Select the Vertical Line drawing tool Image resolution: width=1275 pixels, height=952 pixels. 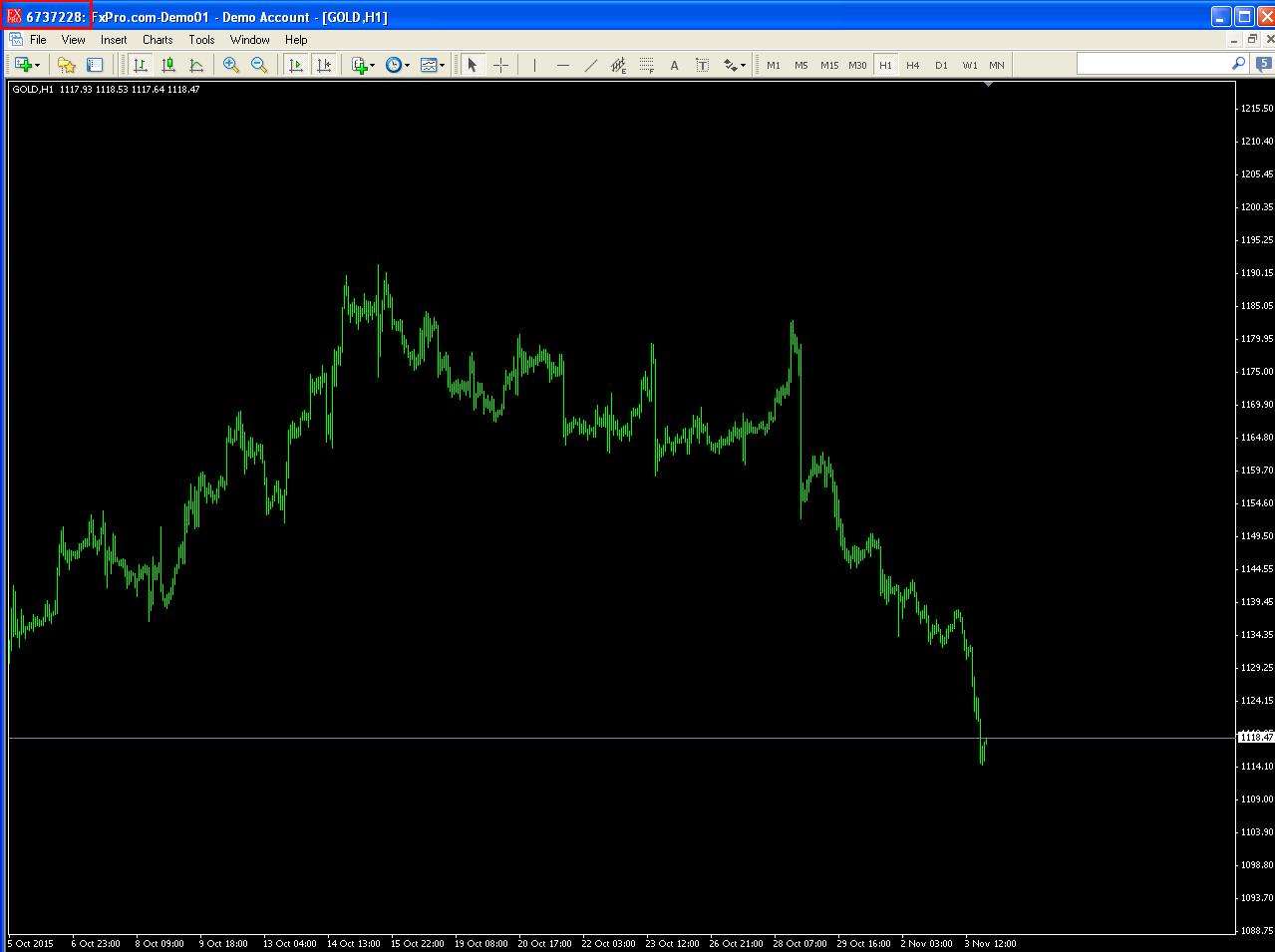click(535, 65)
